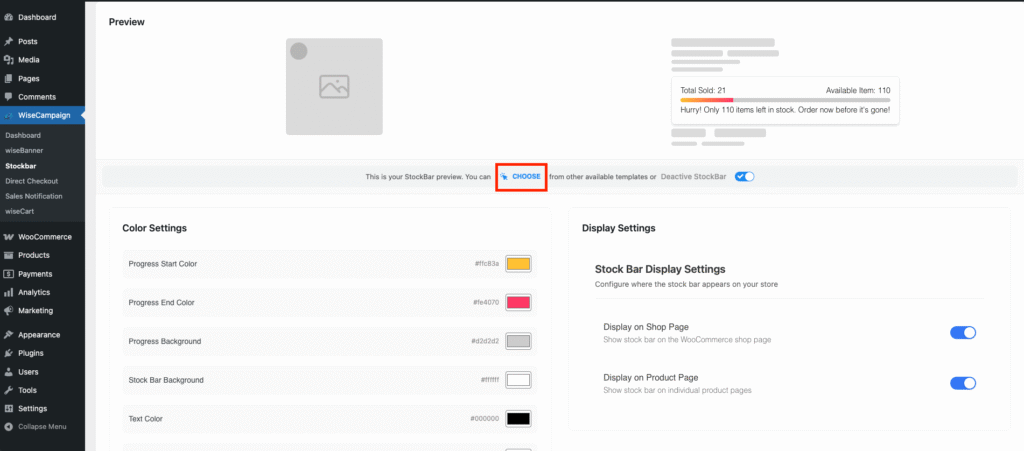Click the Collapse Menu arrow icon
This screenshot has width=1024, height=451.
click(x=8, y=427)
